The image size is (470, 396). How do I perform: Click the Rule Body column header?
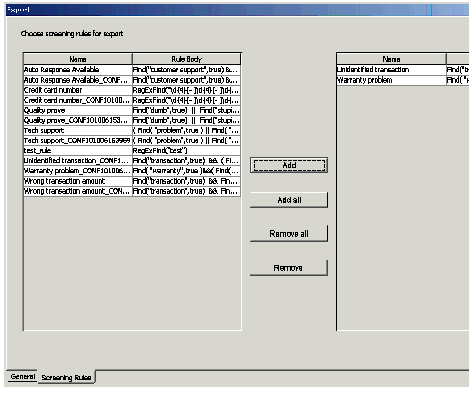pyautogui.click(x=186, y=59)
